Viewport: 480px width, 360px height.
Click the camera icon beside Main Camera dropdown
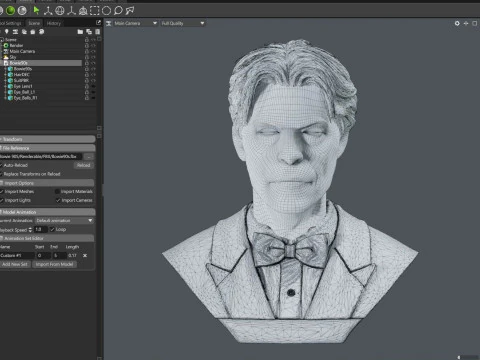coord(109,23)
